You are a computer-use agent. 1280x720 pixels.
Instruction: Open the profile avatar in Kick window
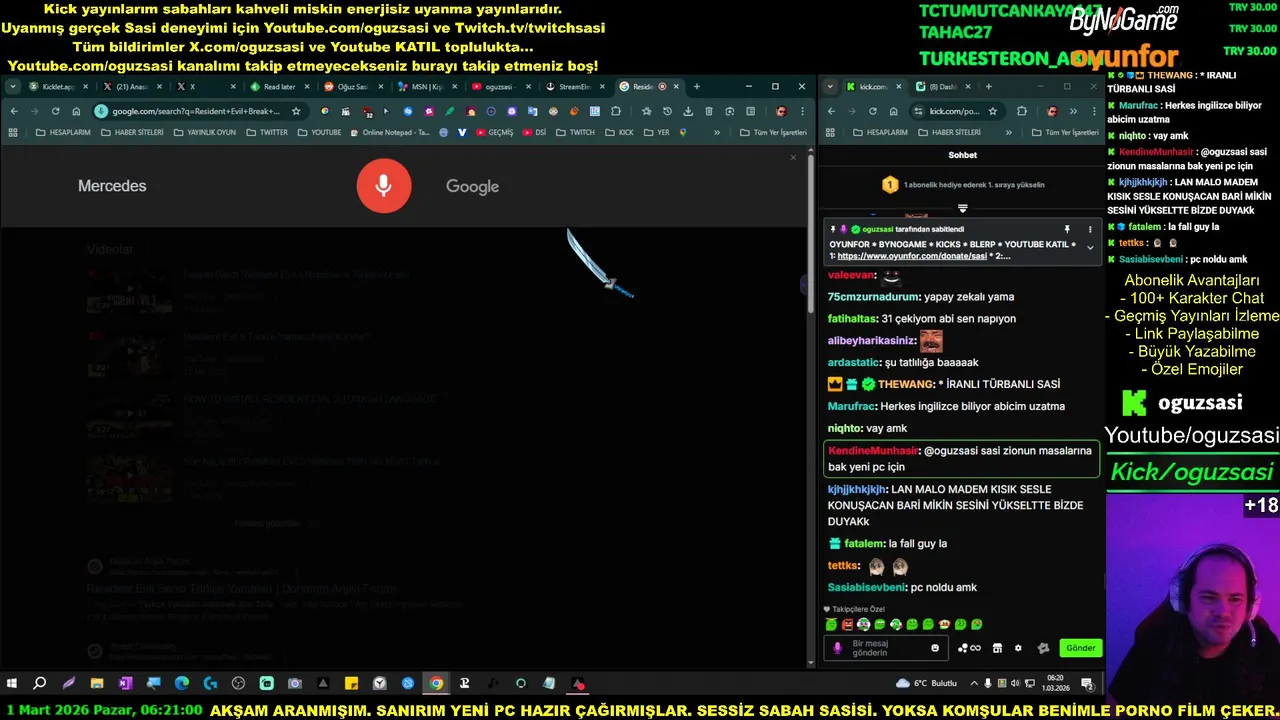click(x=1051, y=111)
